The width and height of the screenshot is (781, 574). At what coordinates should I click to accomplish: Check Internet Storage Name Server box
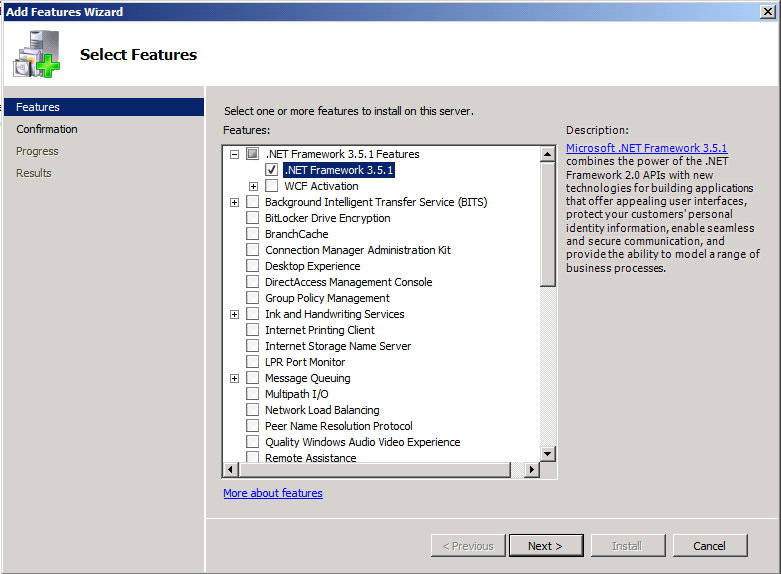(x=253, y=346)
